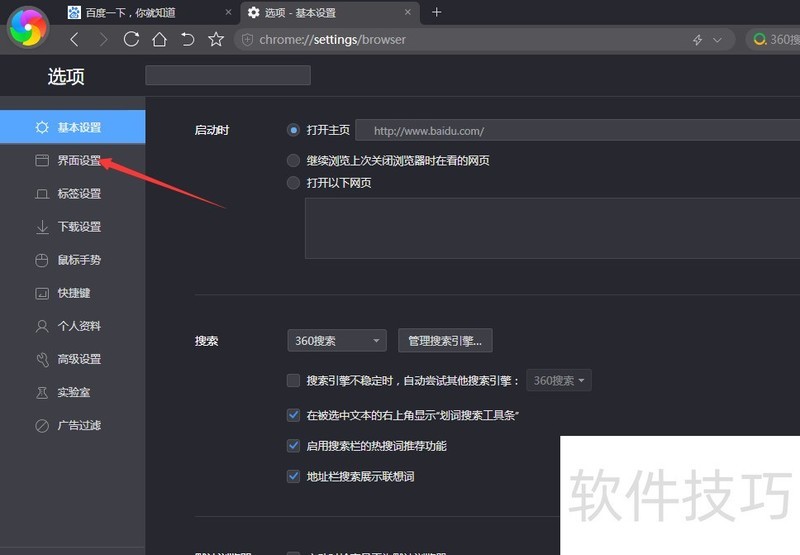Click the lightning speed mode icon

(x=697, y=40)
